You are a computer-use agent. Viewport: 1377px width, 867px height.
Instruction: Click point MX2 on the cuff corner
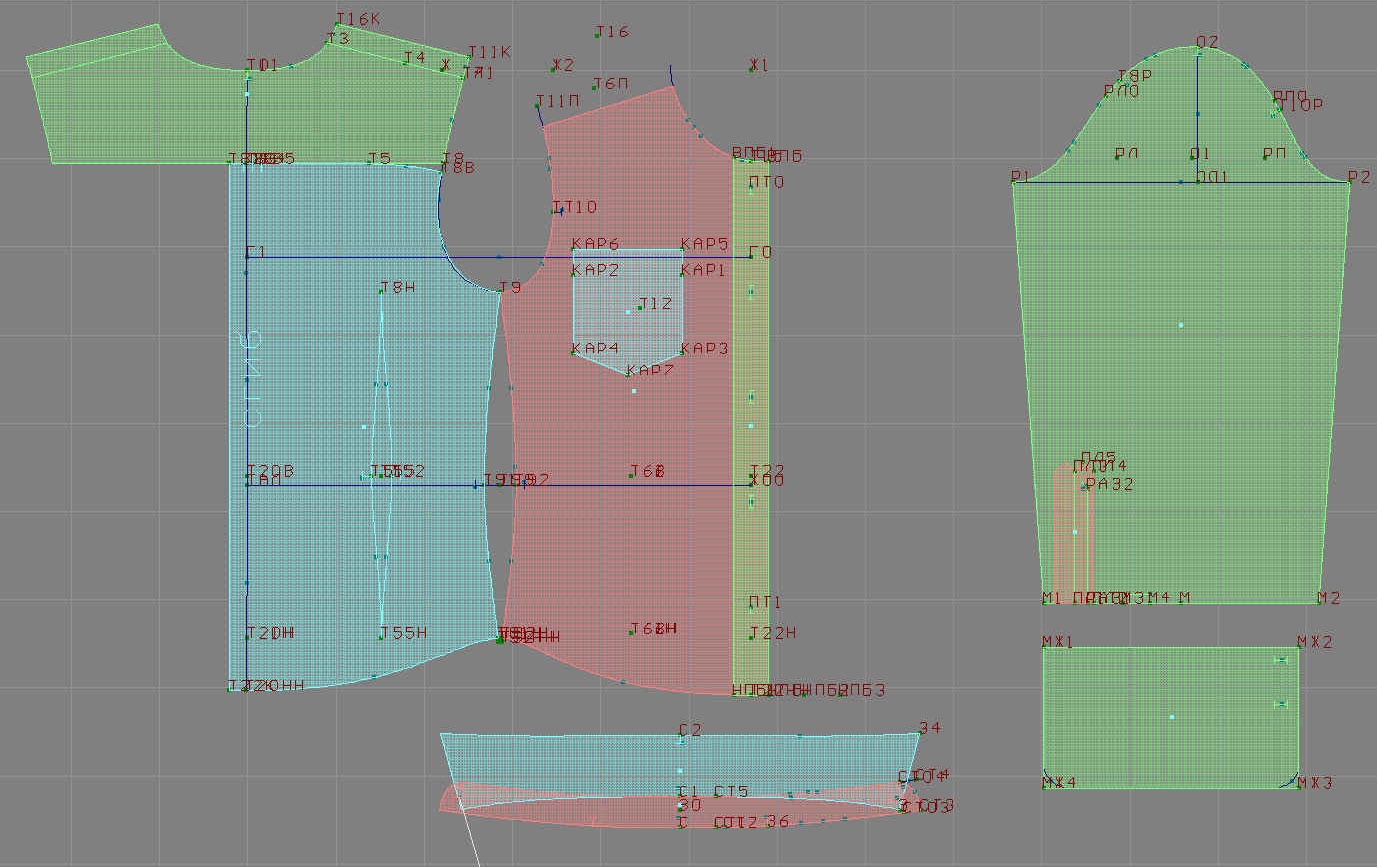click(x=1298, y=647)
